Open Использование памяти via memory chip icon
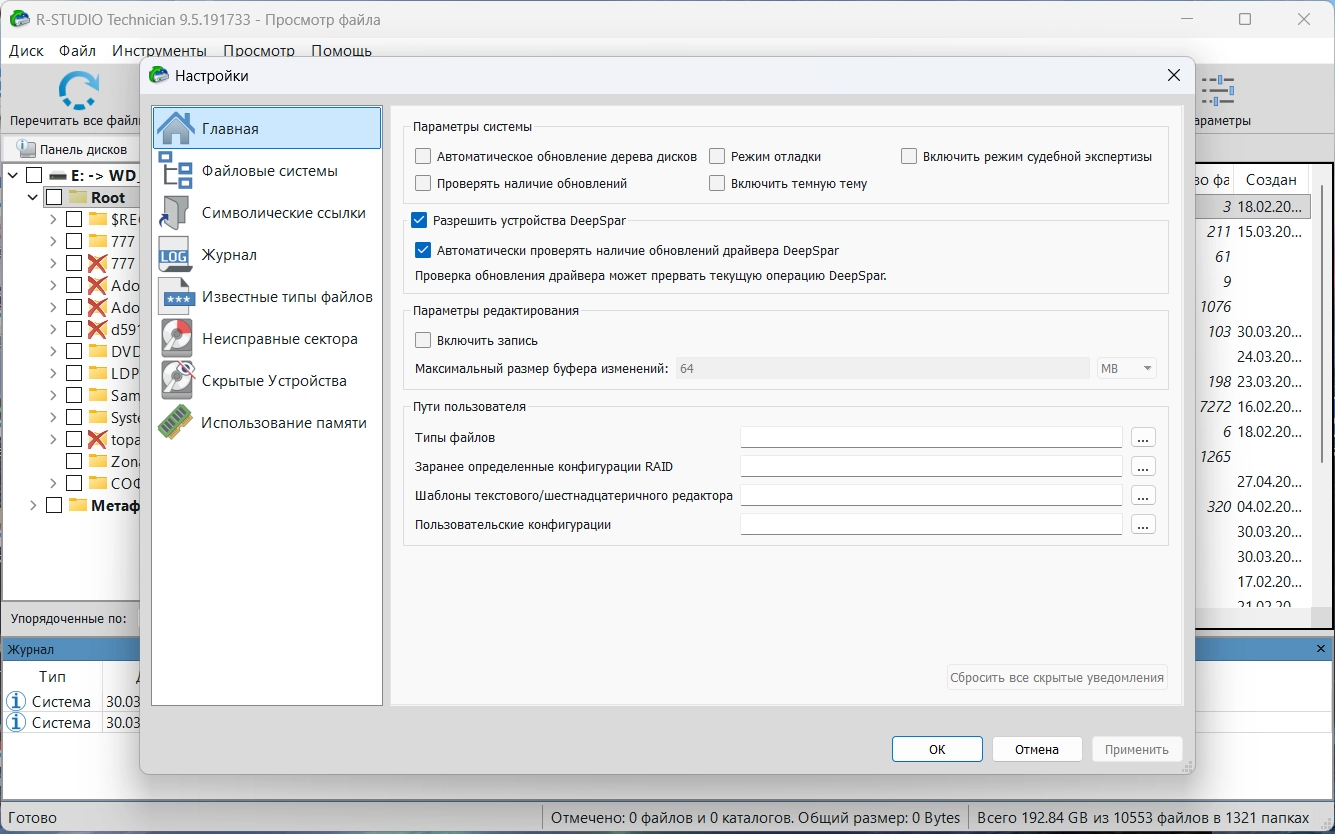This screenshot has width=1335, height=834. (176, 422)
